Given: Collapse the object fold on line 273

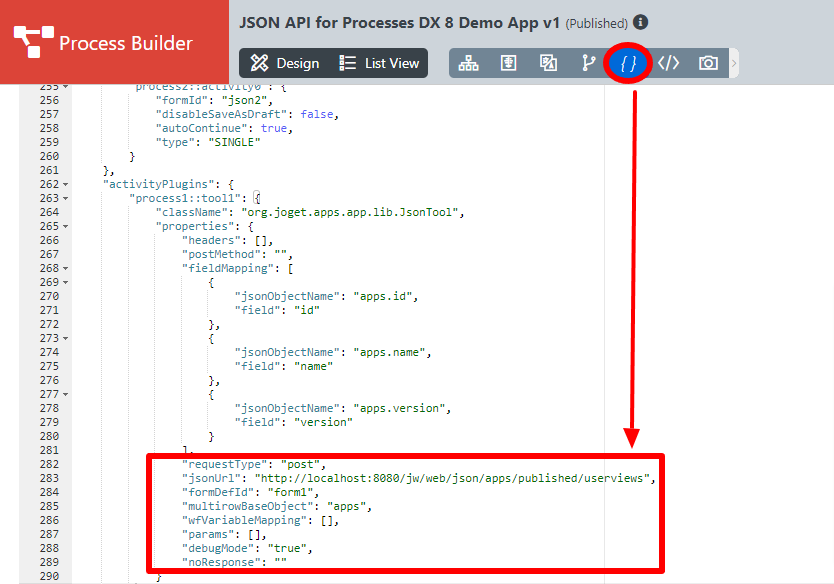Looking at the screenshot, I should click(65, 338).
